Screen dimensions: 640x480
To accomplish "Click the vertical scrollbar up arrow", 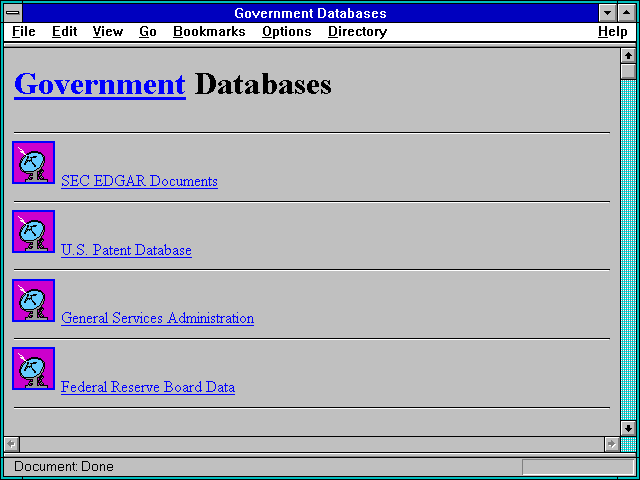I will coord(628,56).
